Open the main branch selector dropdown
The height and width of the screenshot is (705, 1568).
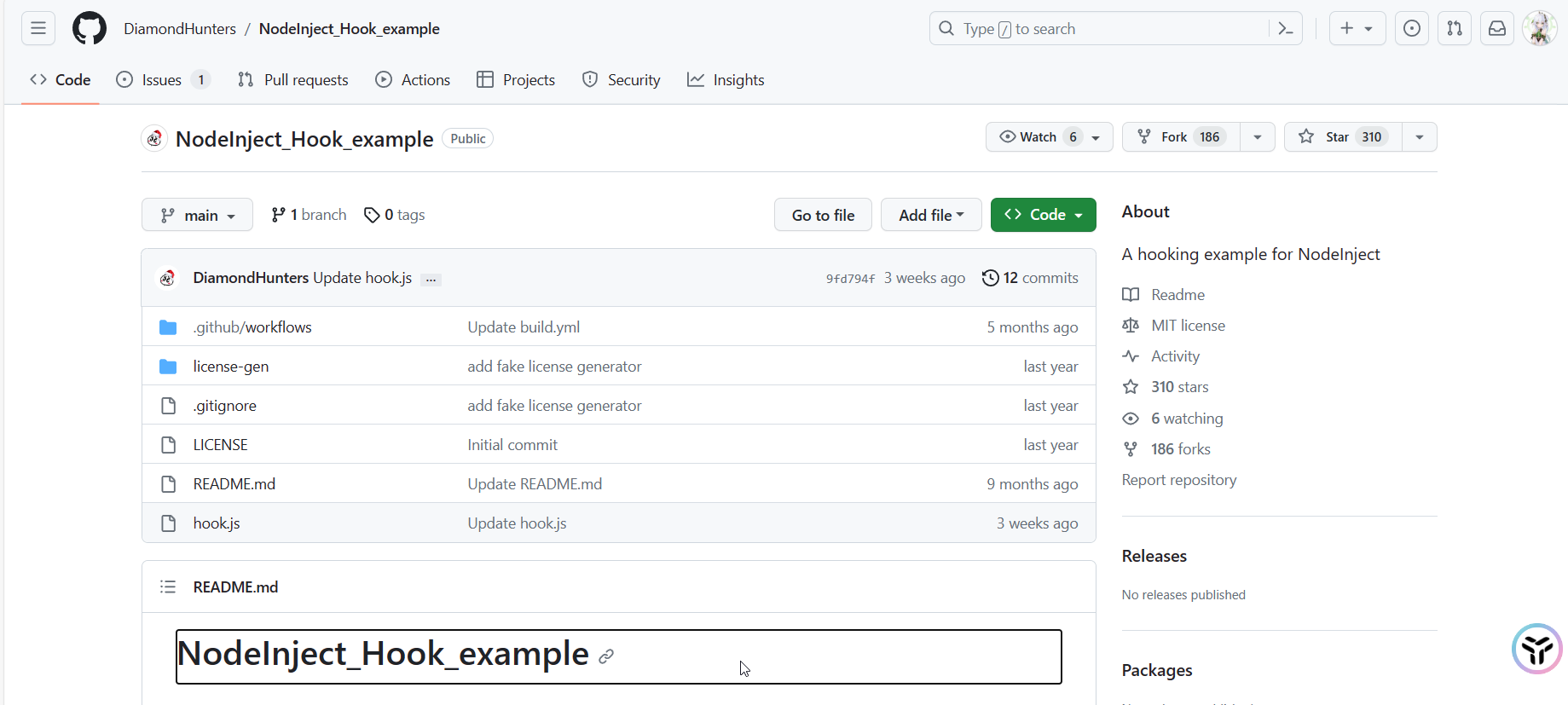(x=197, y=215)
